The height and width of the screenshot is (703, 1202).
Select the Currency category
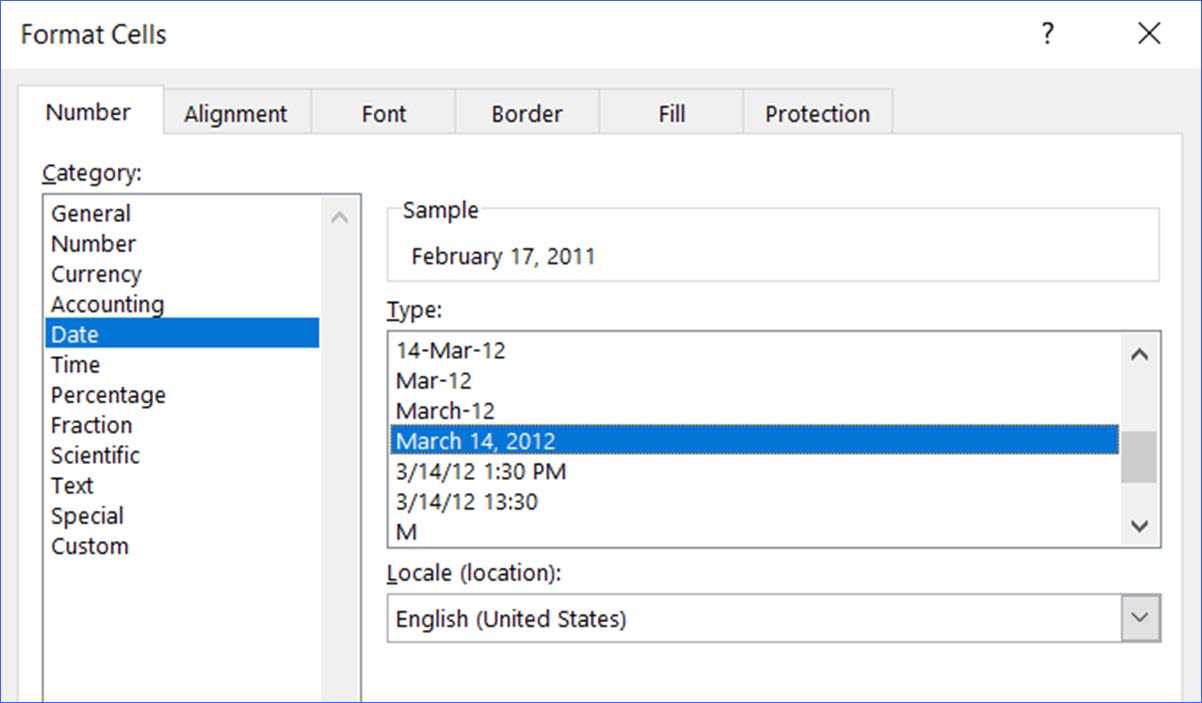[x=96, y=273]
